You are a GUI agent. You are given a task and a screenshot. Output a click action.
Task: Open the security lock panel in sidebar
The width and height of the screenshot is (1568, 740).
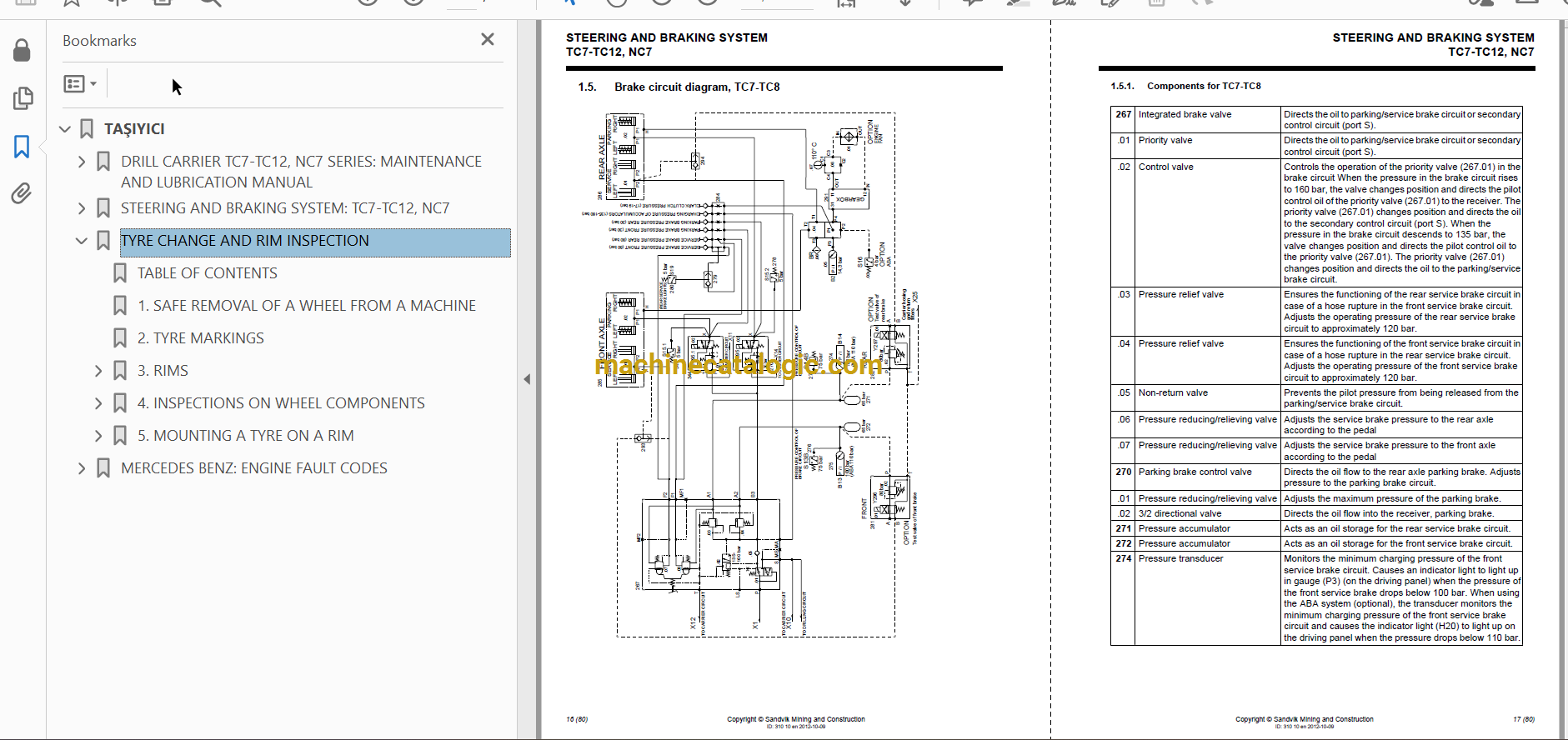(x=23, y=51)
